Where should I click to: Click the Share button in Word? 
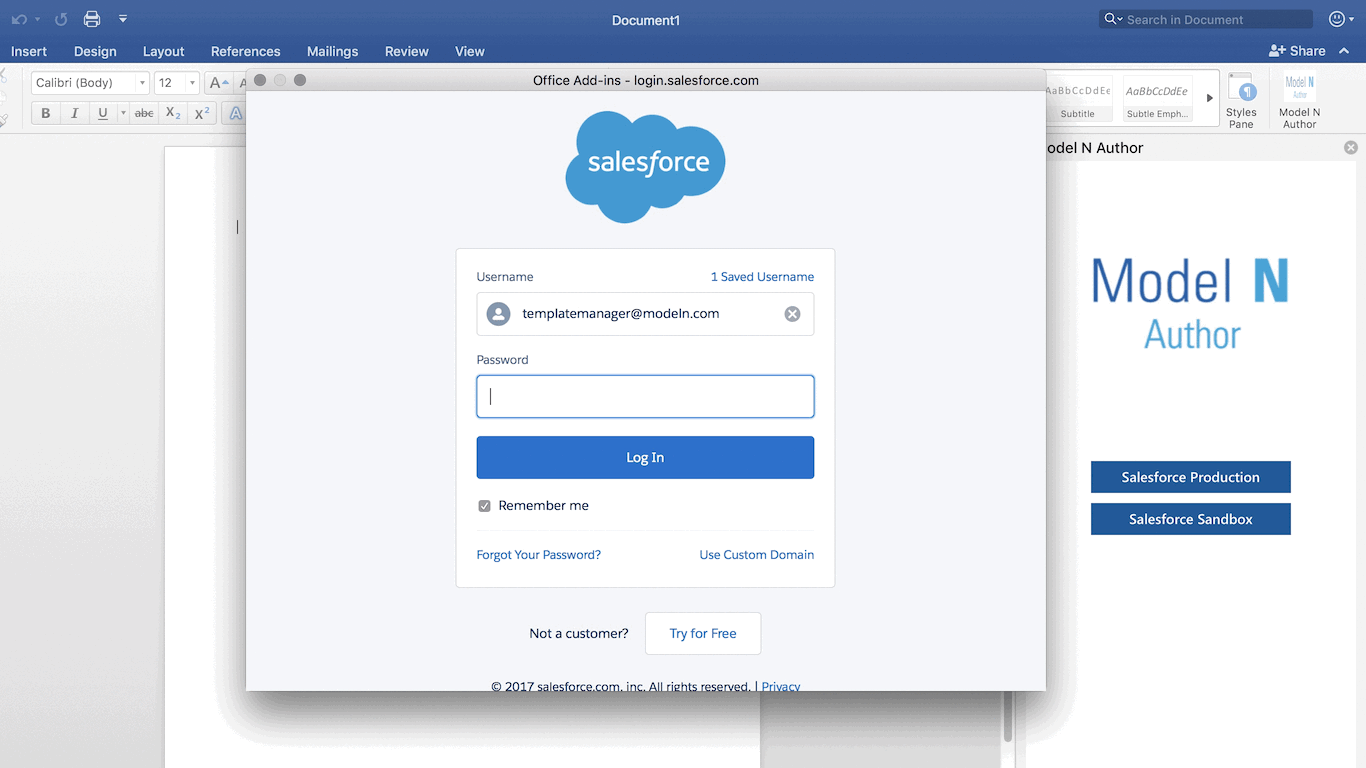tap(1297, 51)
